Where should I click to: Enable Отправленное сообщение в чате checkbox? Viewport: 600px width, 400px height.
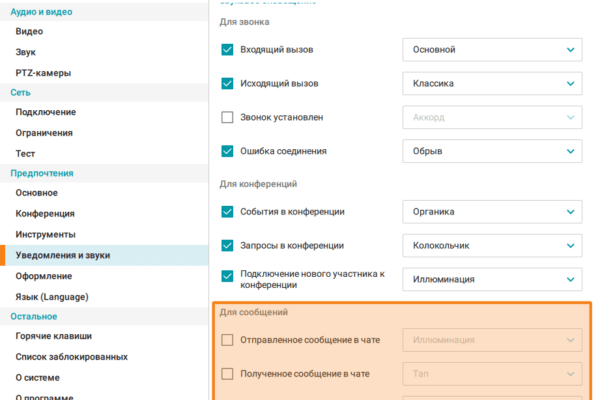227,340
